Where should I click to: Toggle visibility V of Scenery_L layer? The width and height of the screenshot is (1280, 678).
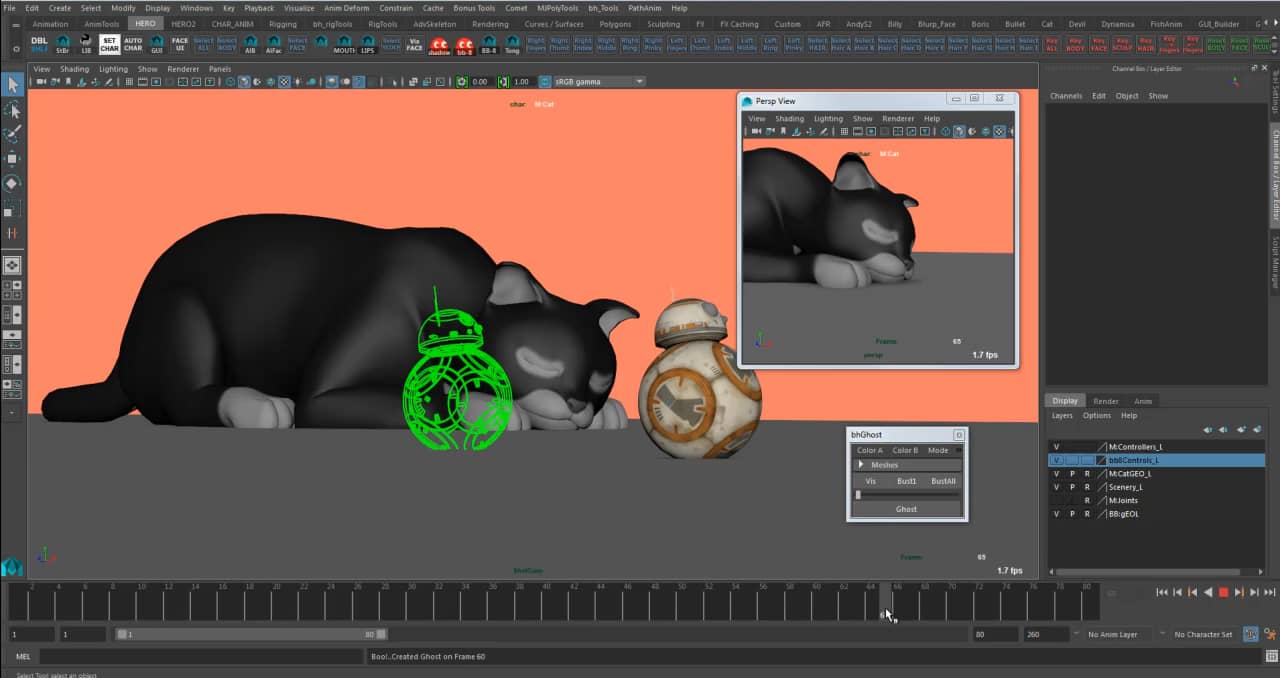pyautogui.click(x=1056, y=487)
